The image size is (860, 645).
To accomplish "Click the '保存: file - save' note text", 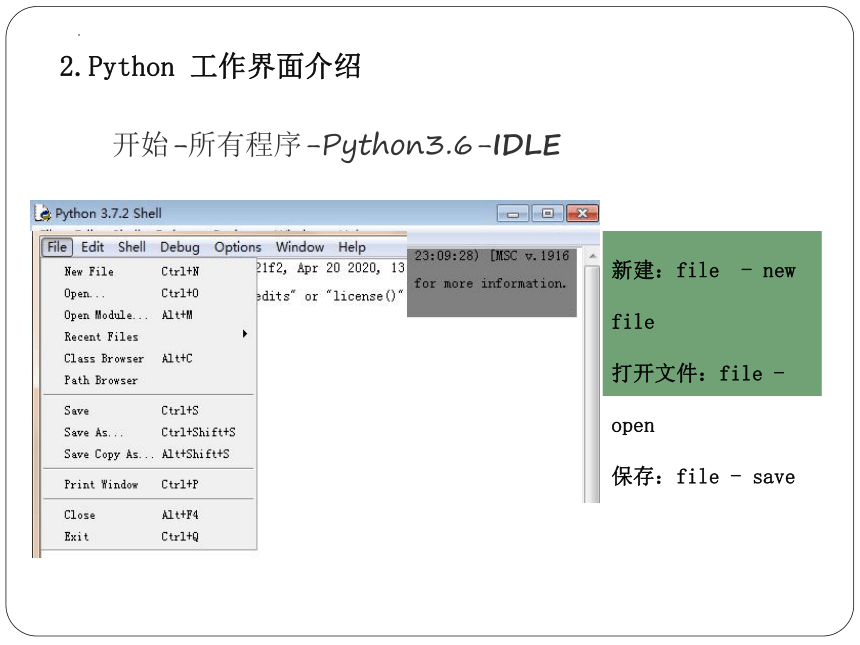I will [703, 477].
